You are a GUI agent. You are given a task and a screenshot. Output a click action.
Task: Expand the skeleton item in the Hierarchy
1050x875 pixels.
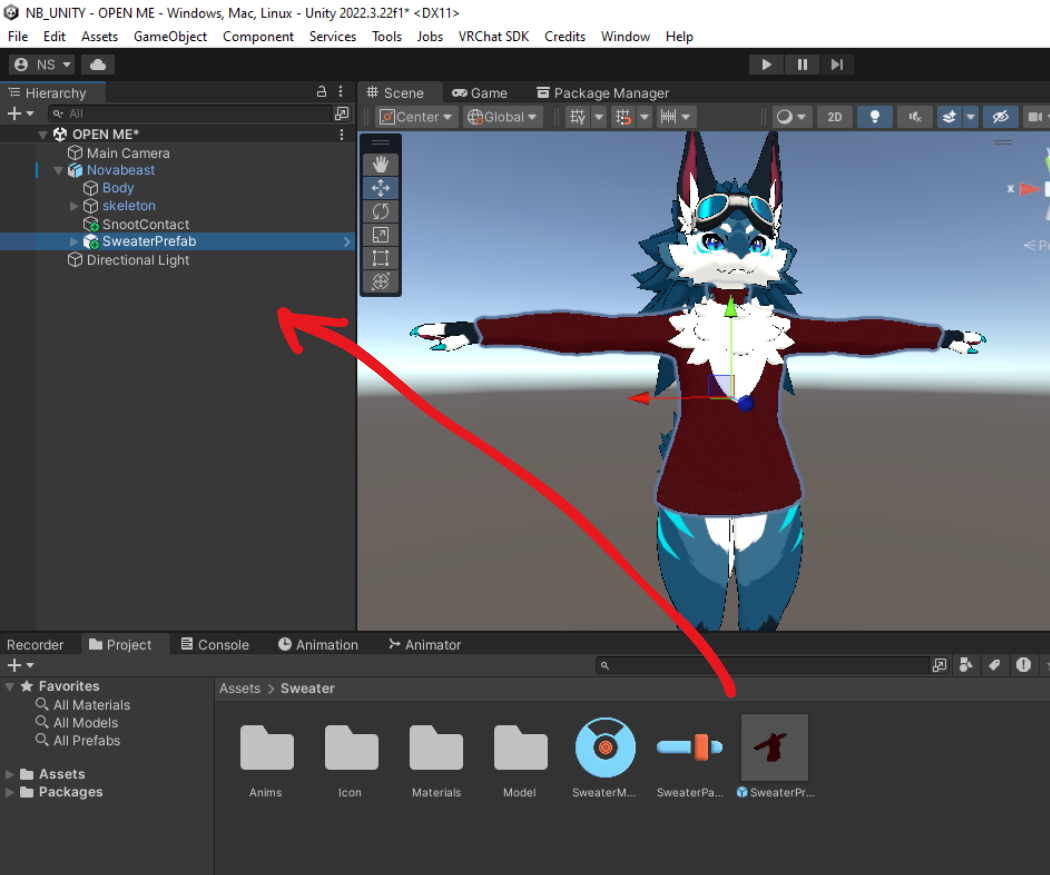point(75,206)
